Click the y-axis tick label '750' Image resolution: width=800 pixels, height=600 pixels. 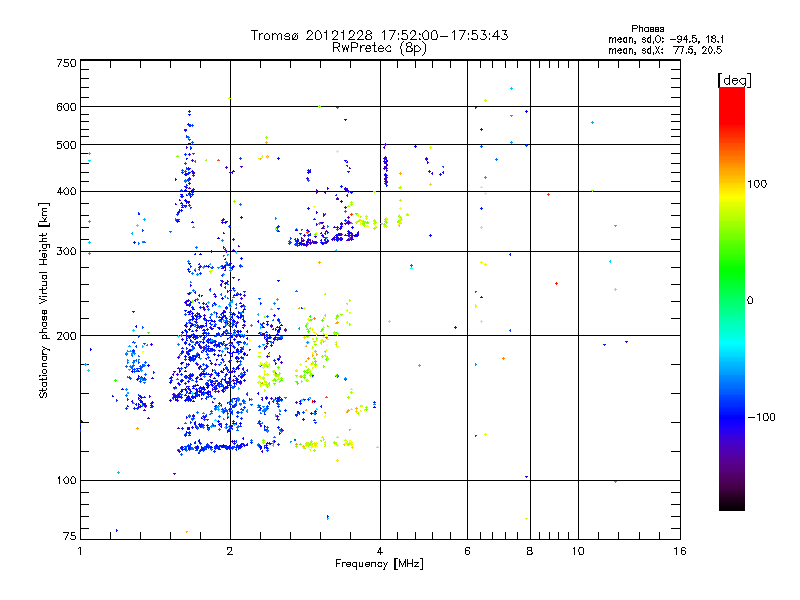point(66,63)
